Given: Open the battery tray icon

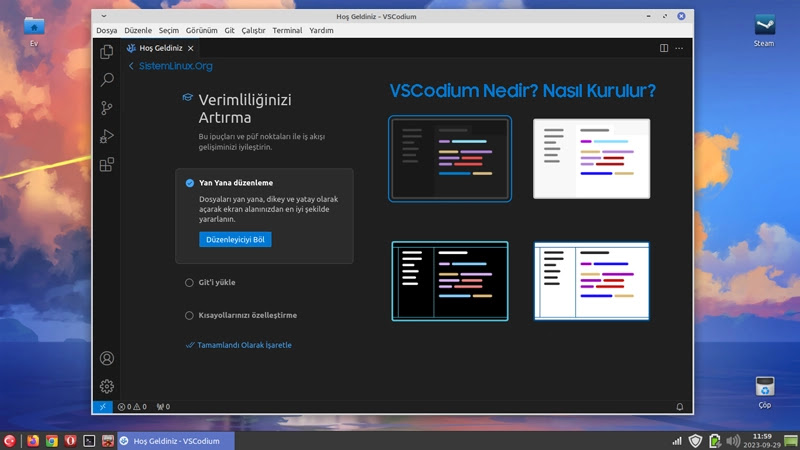Looking at the screenshot, I should [715, 441].
